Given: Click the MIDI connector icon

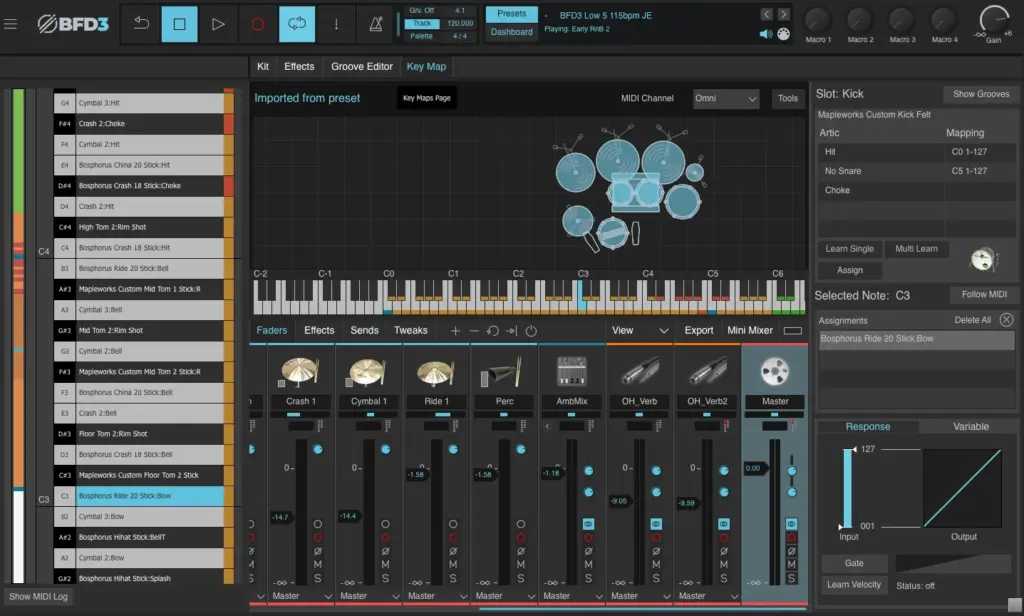Looking at the screenshot, I should tap(784, 34).
